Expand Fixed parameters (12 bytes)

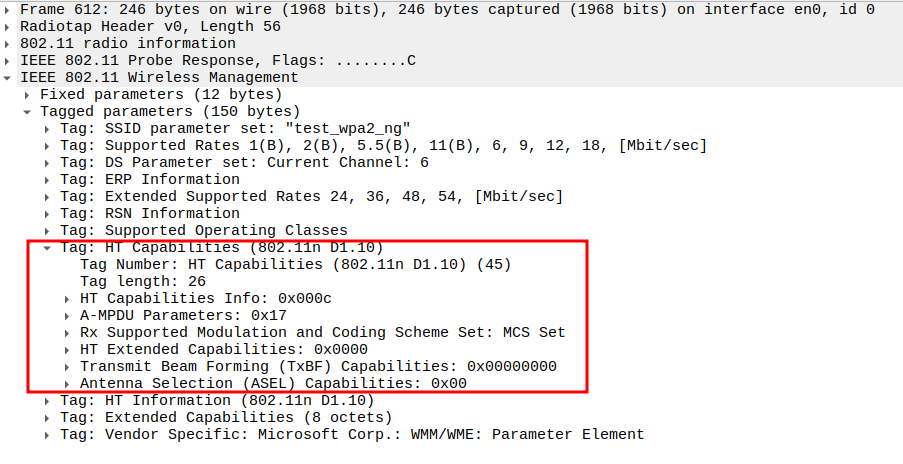29,94
